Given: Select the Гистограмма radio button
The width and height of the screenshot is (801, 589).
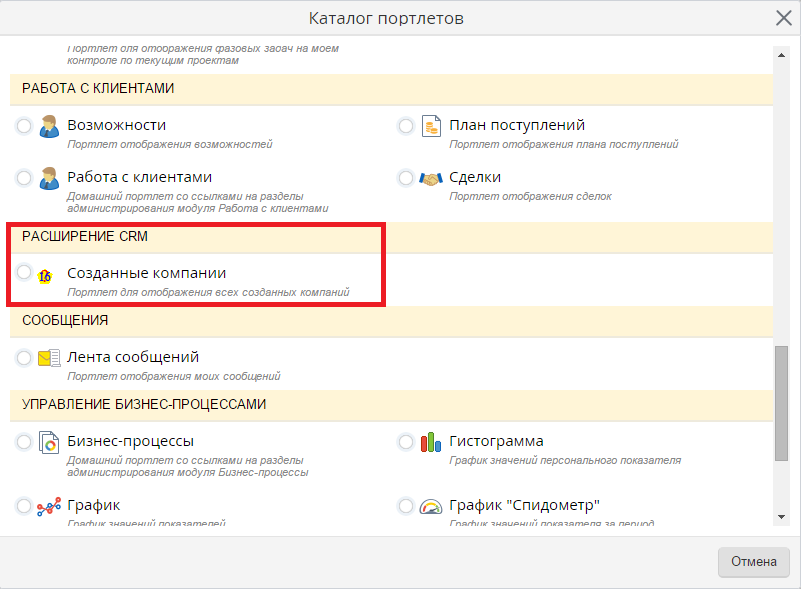Looking at the screenshot, I should click(x=406, y=442).
